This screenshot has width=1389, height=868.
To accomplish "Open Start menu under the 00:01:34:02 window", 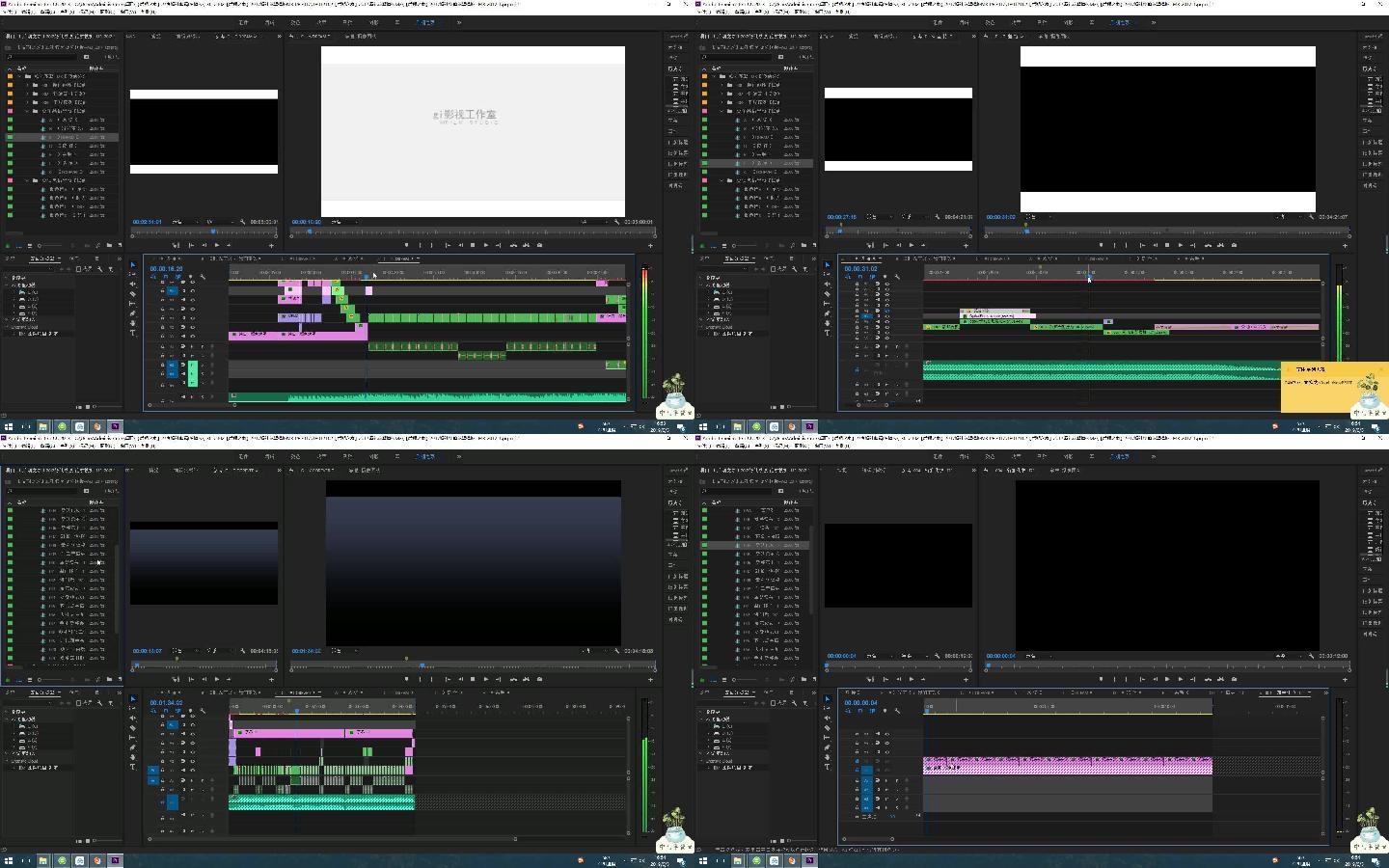I will [8, 859].
